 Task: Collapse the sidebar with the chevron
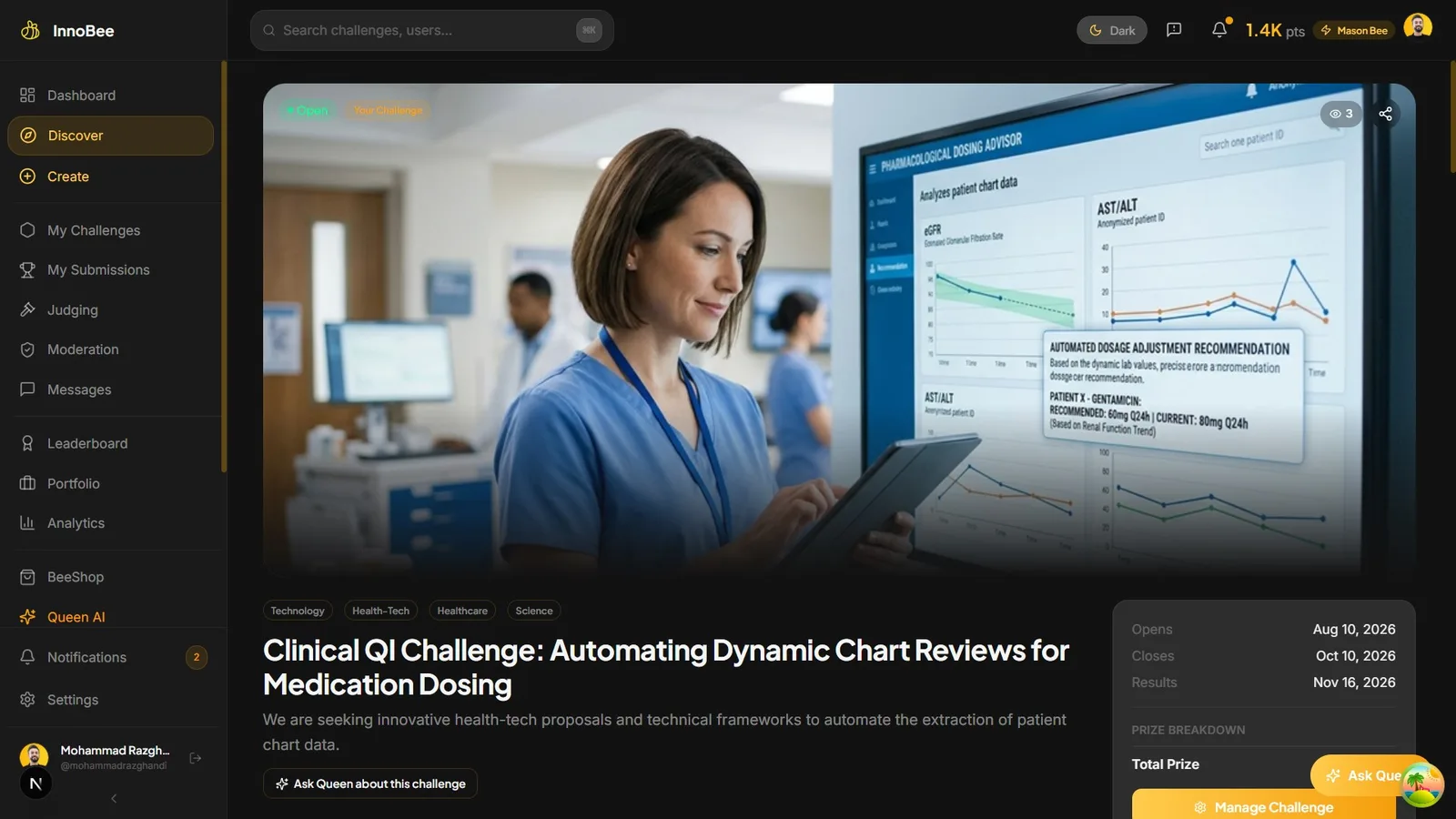click(114, 798)
